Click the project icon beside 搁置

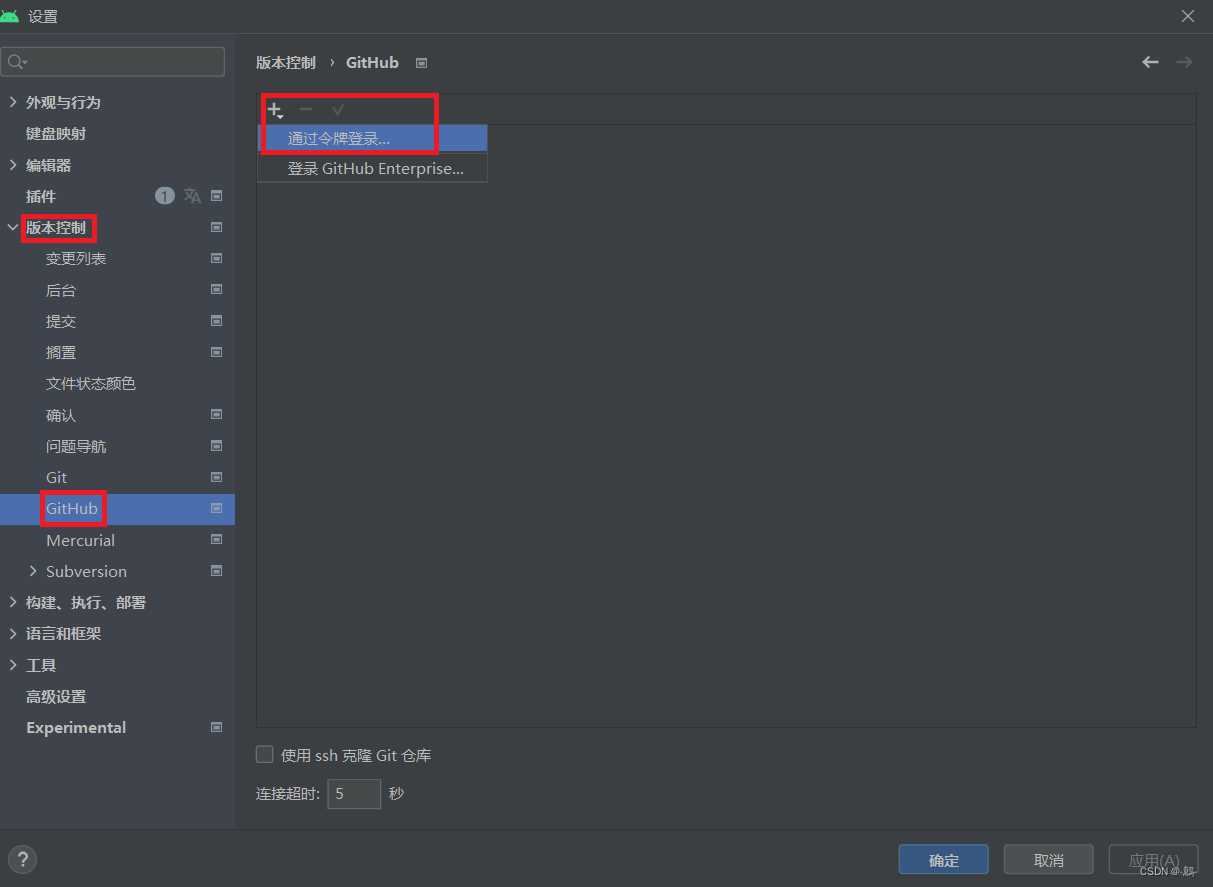click(217, 352)
